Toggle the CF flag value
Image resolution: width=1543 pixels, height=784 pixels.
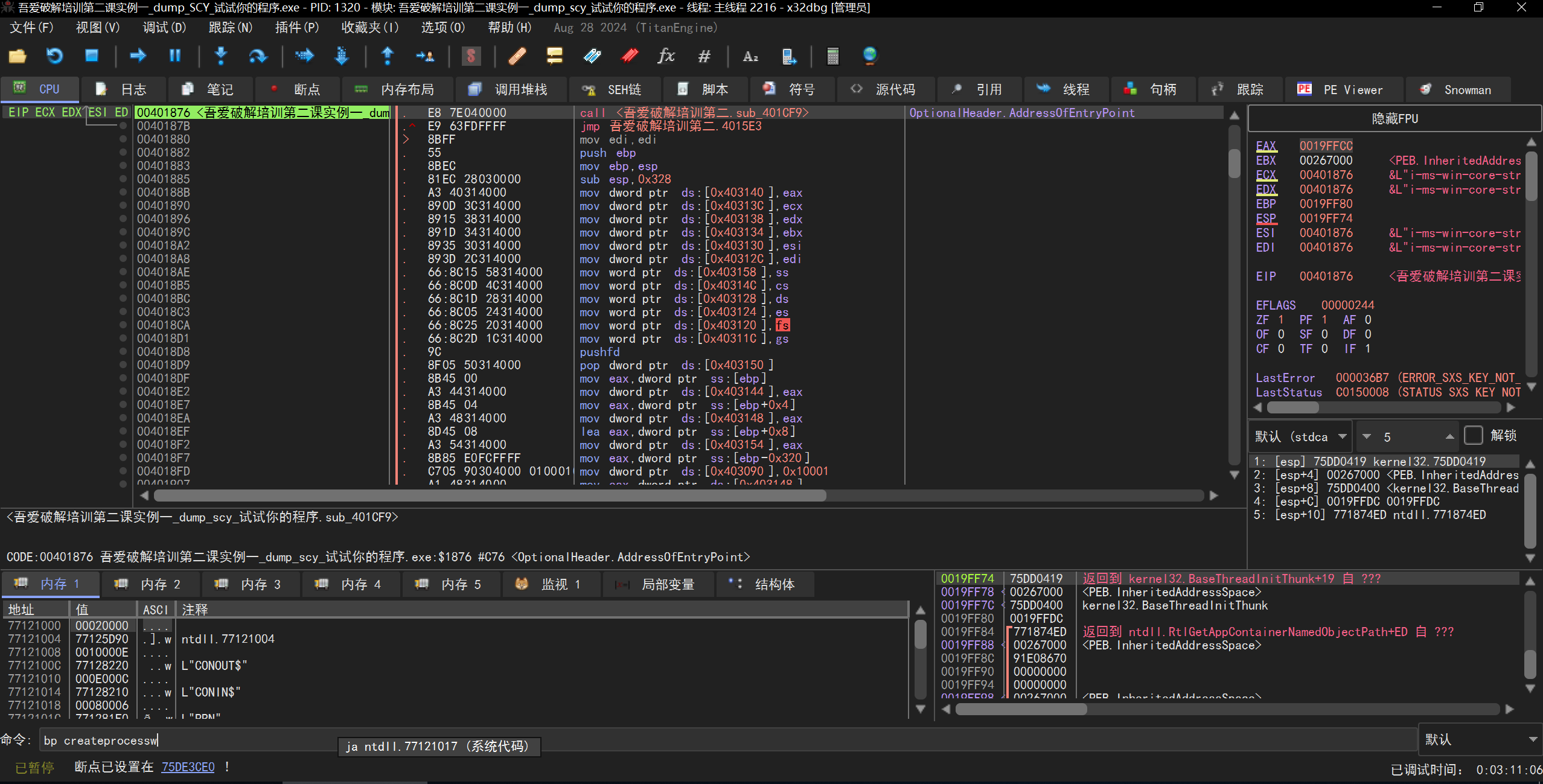1281,349
